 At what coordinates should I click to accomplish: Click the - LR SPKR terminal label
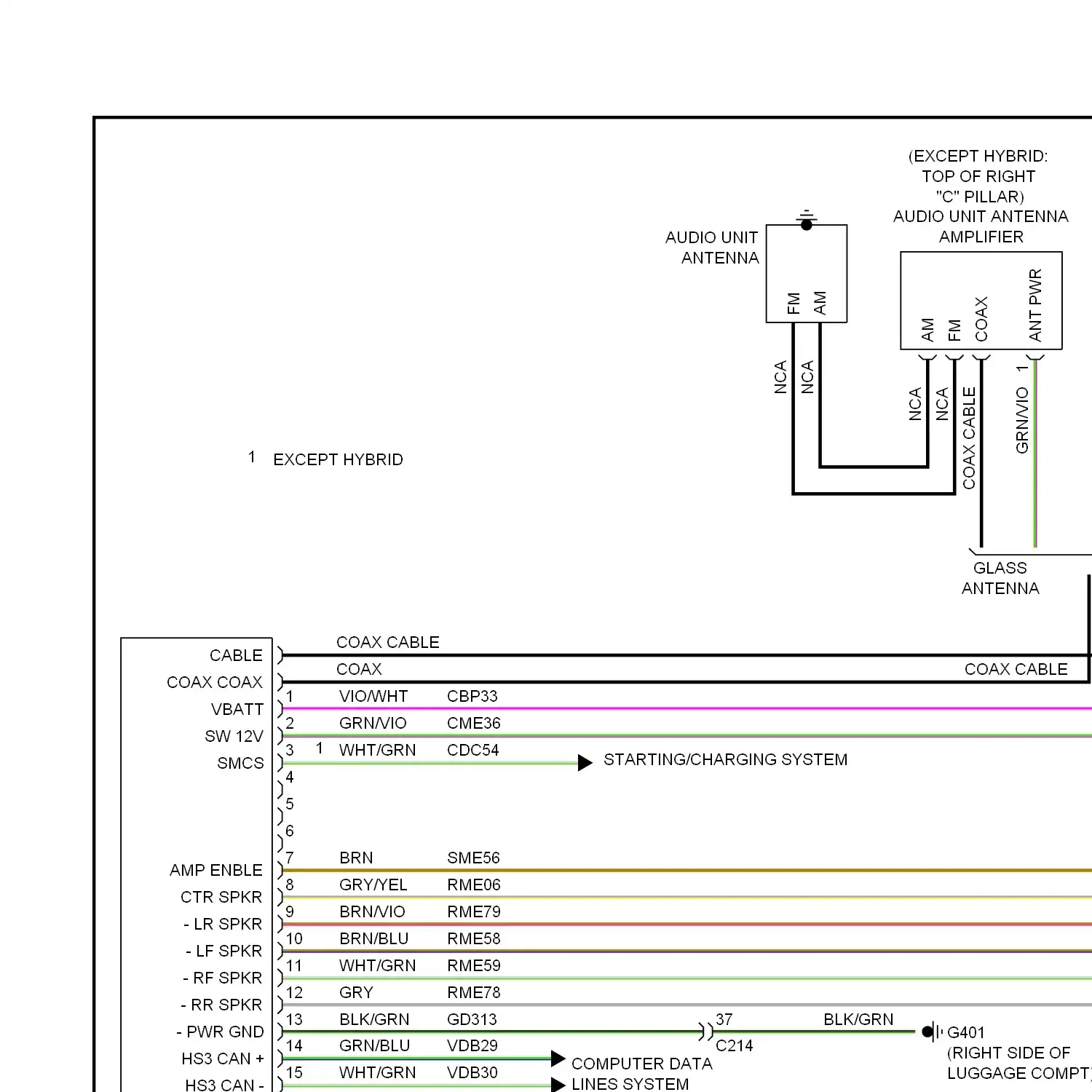(222, 924)
